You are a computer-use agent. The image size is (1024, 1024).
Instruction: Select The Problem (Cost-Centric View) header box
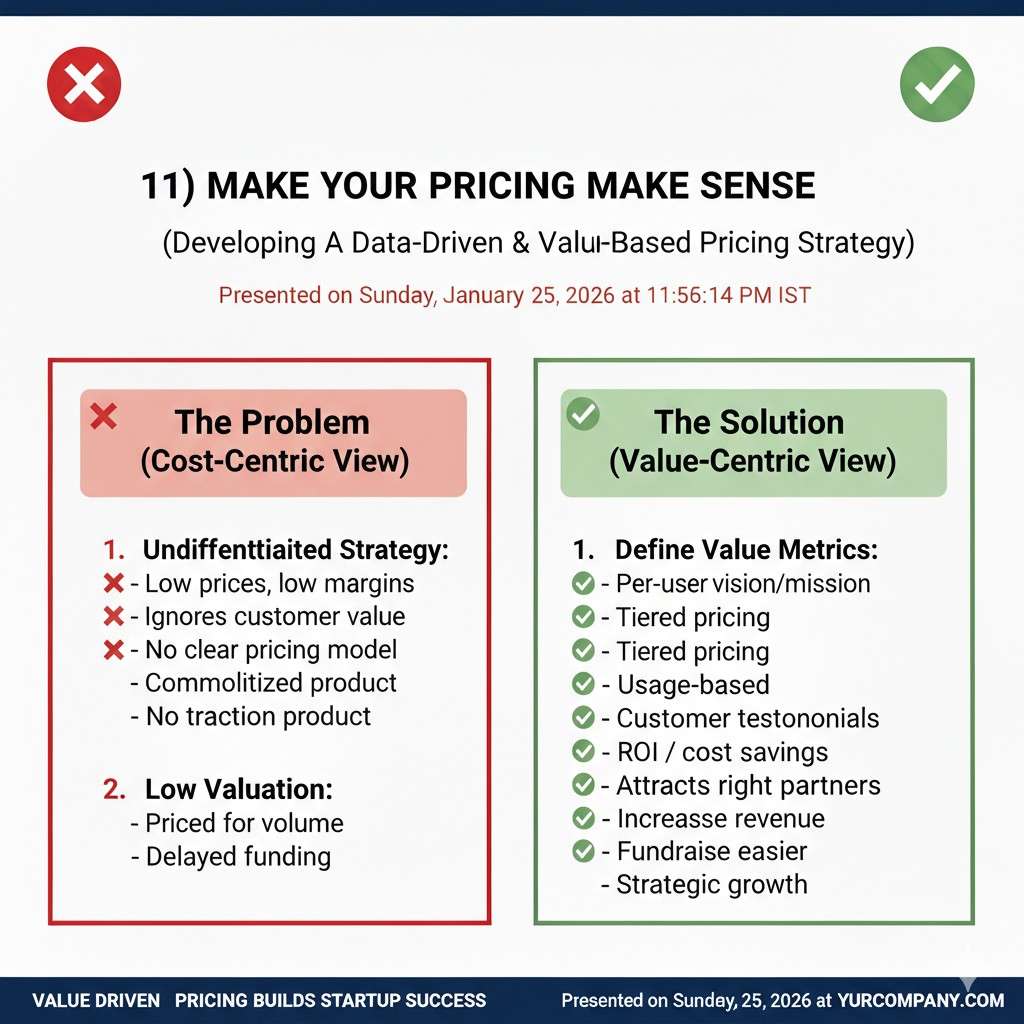(x=273, y=442)
